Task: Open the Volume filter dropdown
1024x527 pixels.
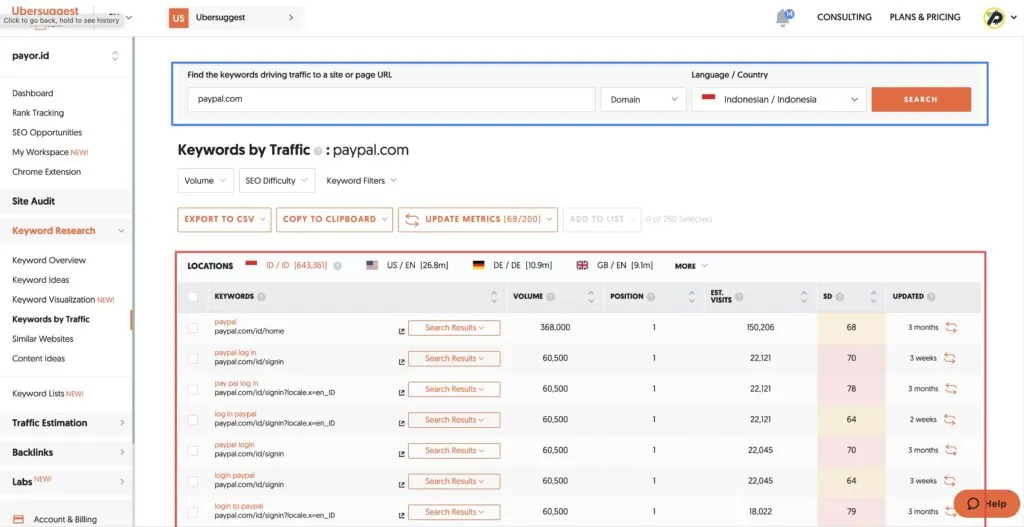Action: click(x=206, y=180)
